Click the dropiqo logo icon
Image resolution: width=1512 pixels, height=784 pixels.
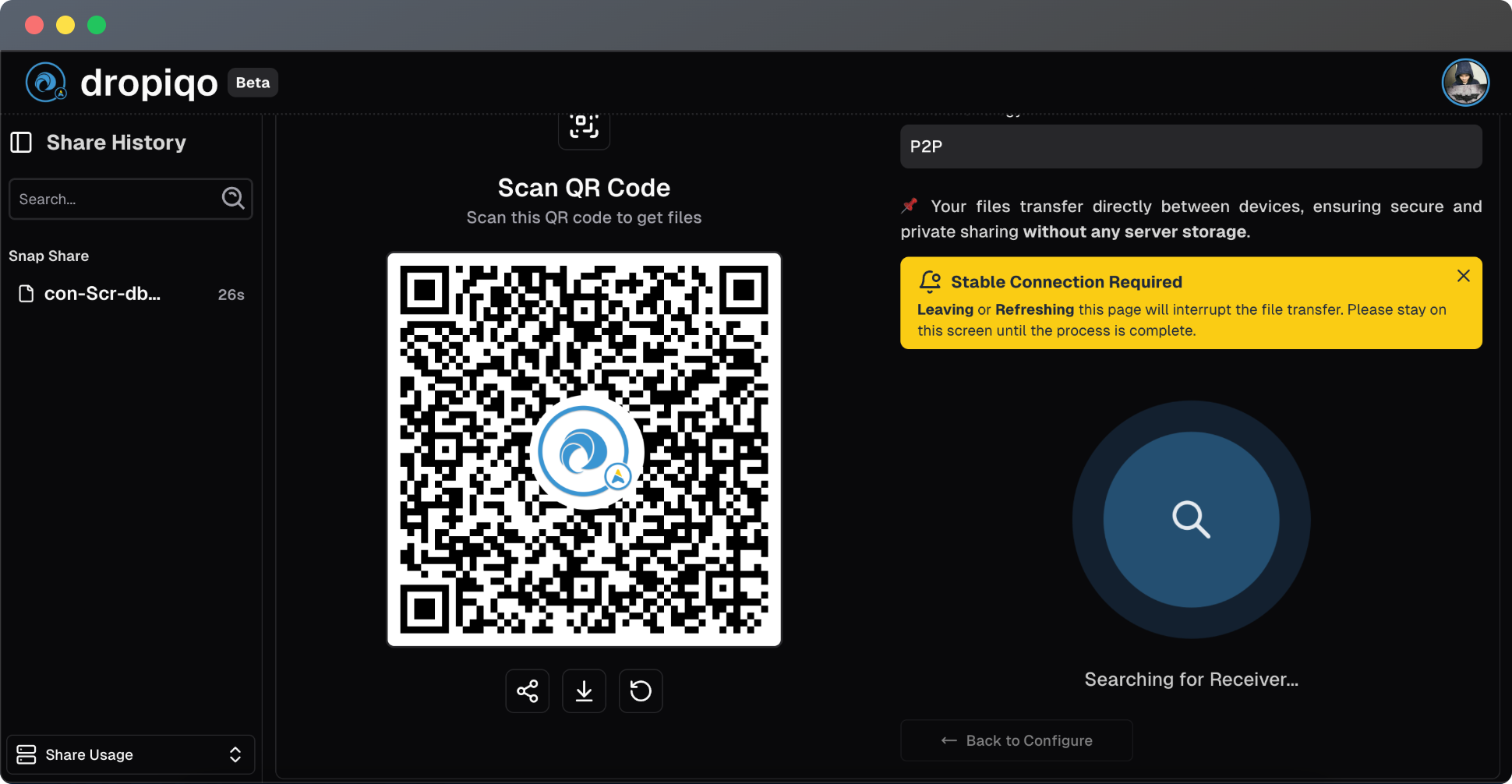(x=46, y=82)
